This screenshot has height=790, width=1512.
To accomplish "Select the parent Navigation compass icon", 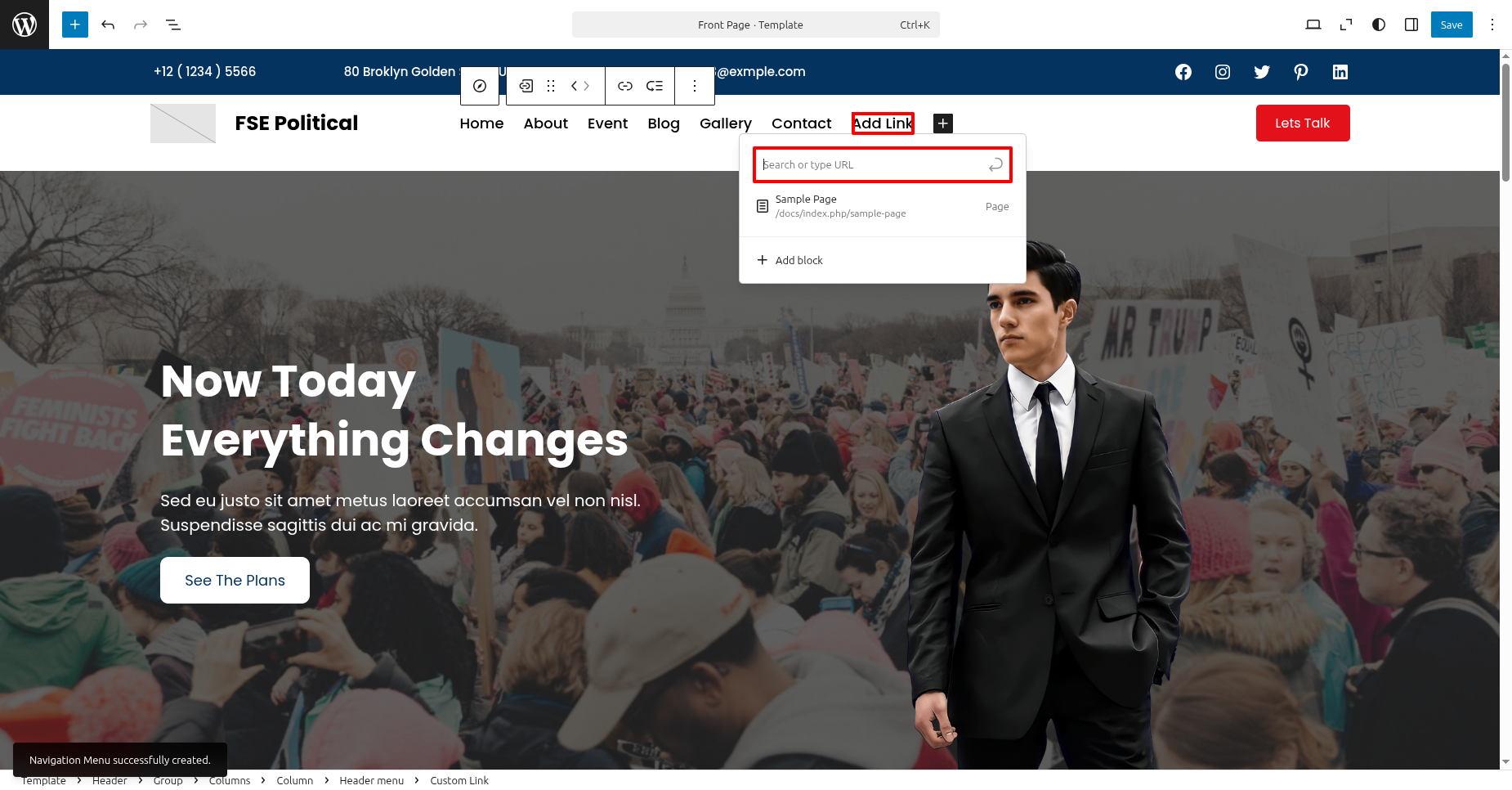I will [x=480, y=86].
